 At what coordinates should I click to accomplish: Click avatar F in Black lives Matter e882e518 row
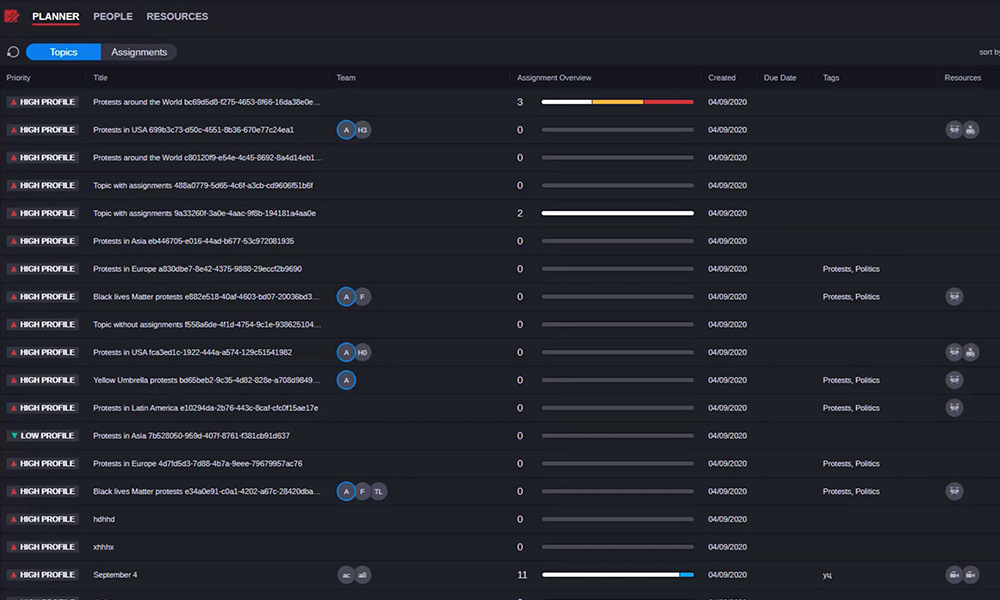362,297
